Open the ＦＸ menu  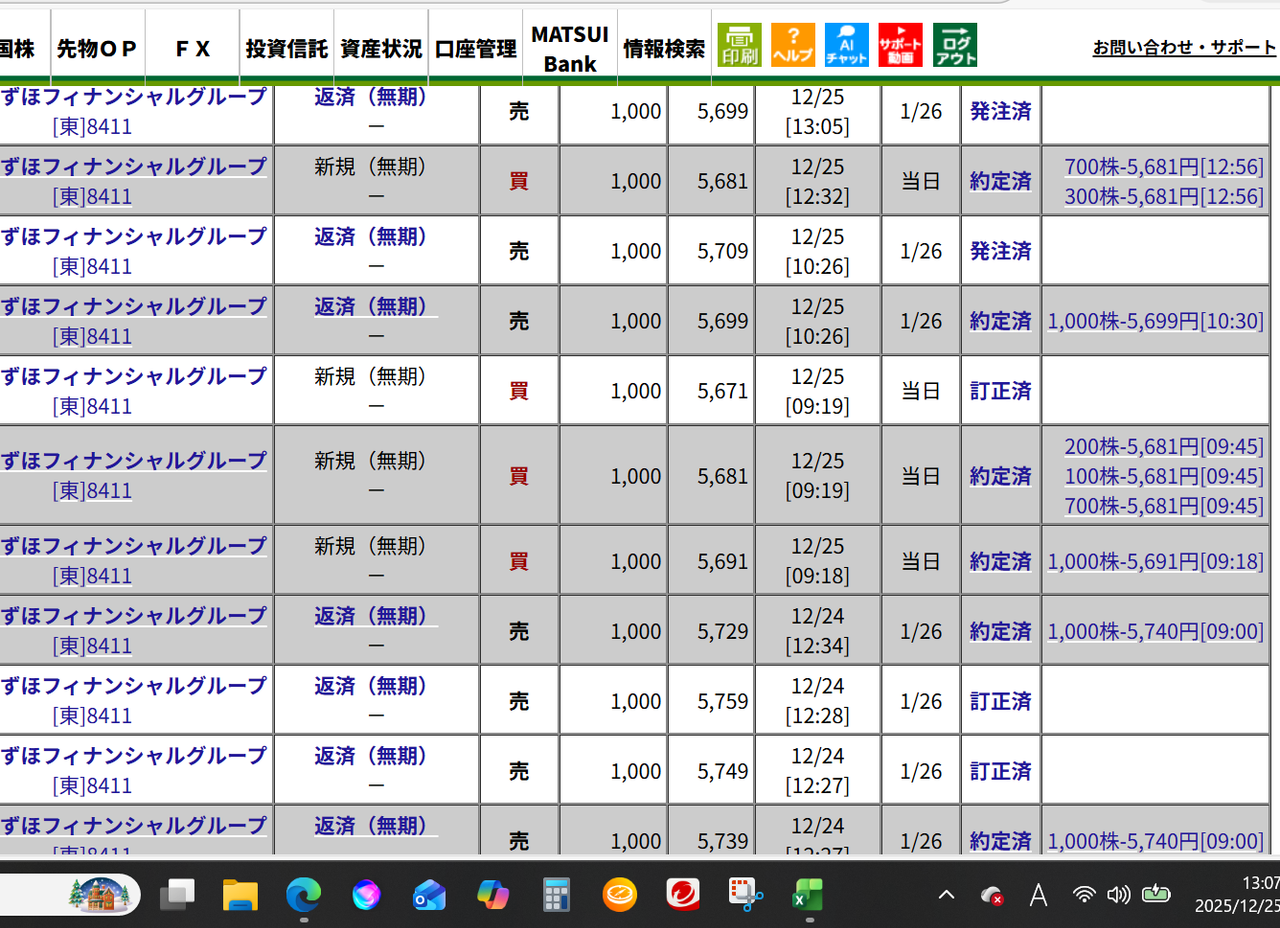191,44
